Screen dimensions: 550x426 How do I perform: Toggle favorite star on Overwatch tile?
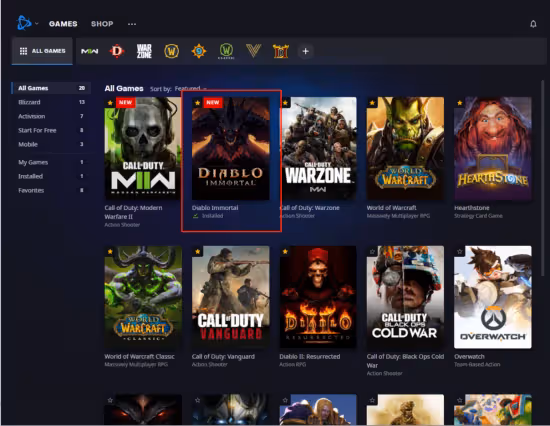pos(460,252)
